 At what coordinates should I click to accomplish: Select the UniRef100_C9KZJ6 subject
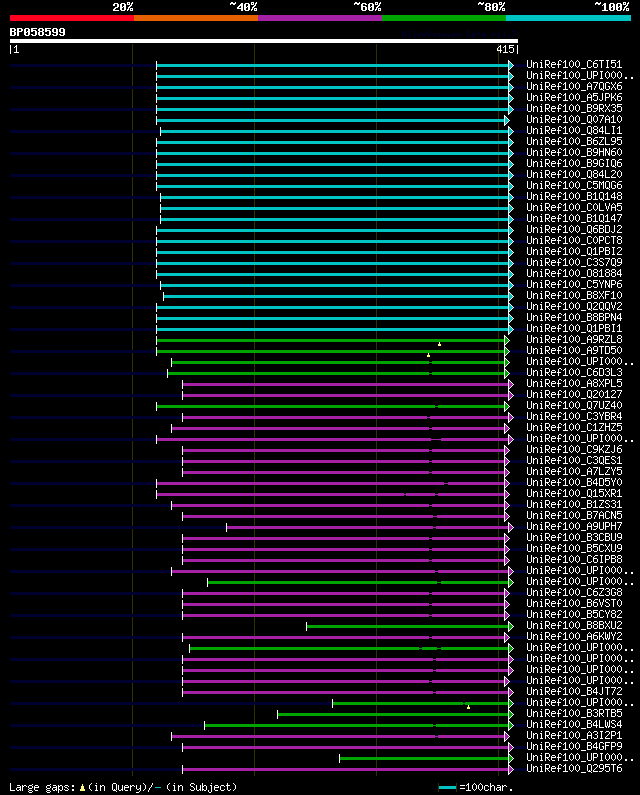point(574,449)
